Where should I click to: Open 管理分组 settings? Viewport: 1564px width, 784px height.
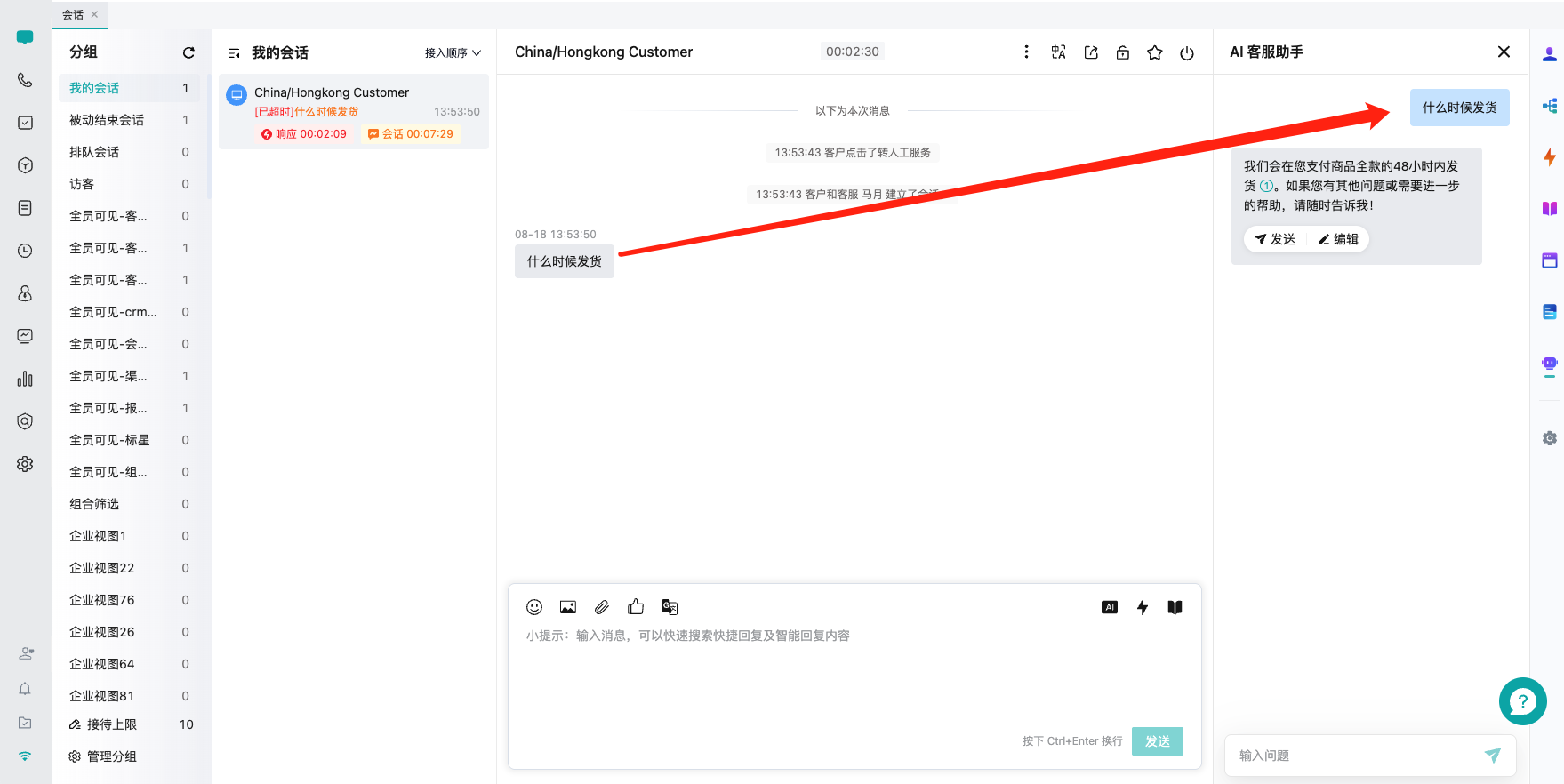pos(103,756)
